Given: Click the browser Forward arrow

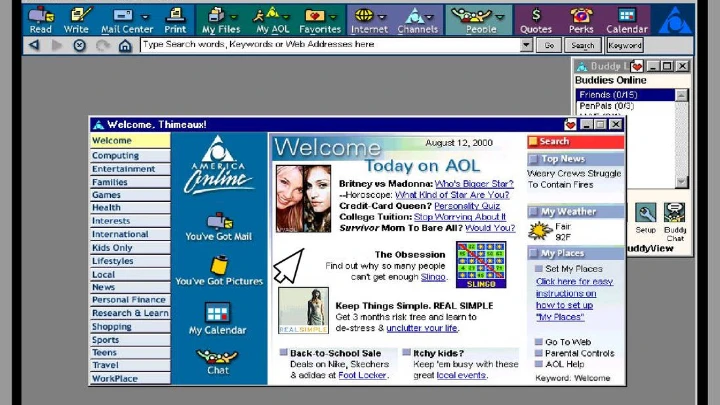Looking at the screenshot, I should tap(57, 45).
